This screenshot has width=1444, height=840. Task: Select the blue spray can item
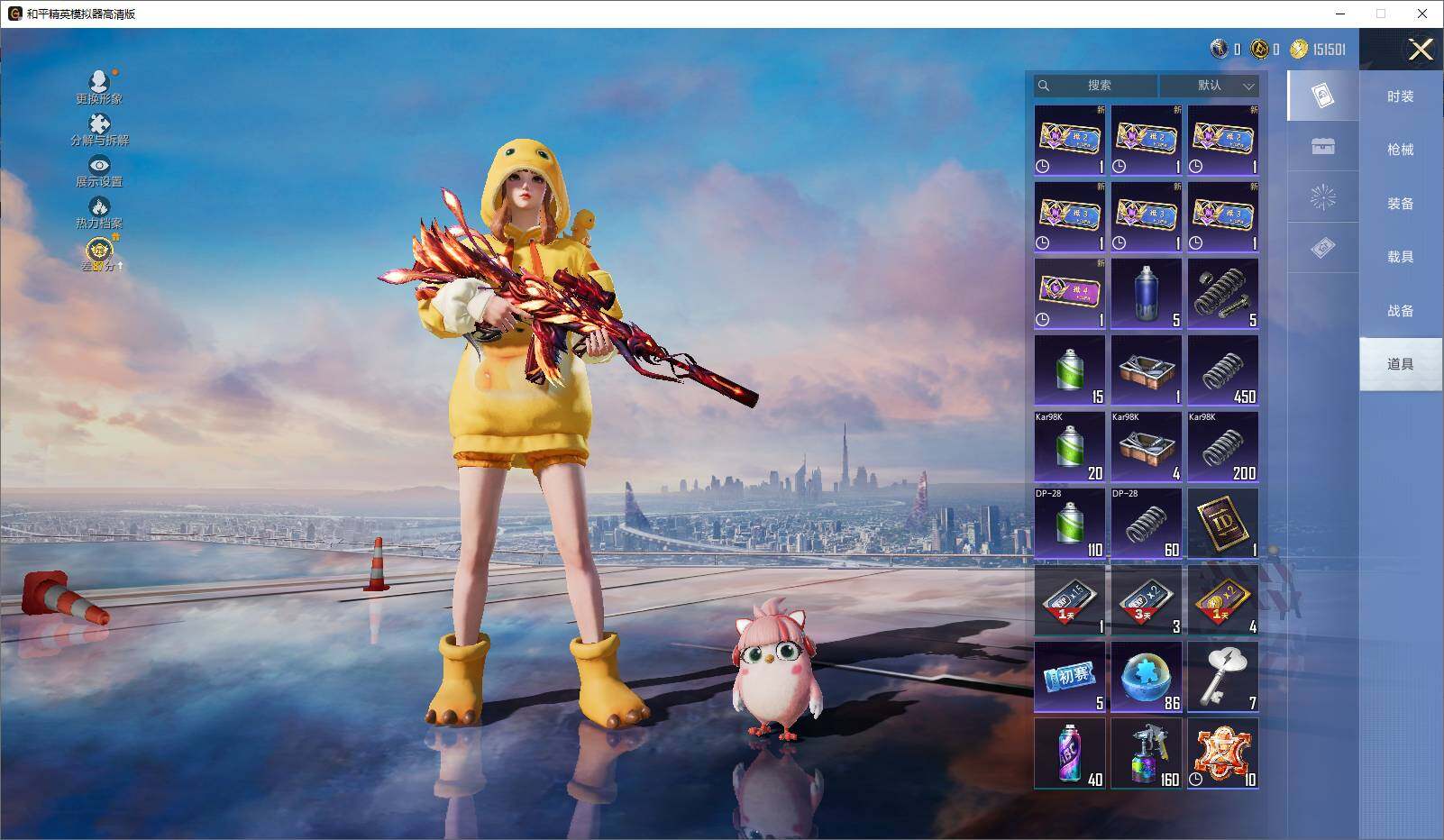(1147, 294)
